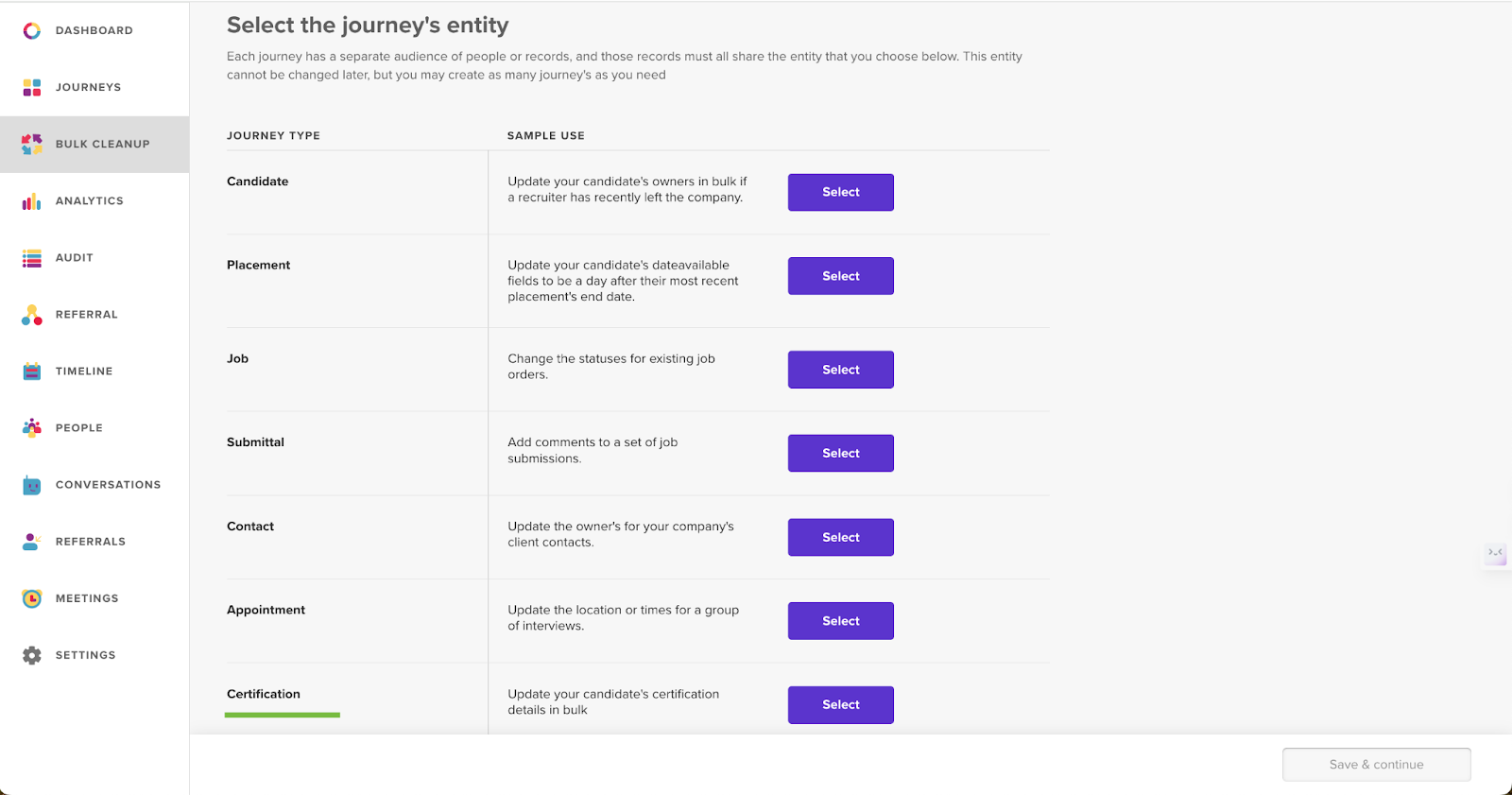Click the Referral label in sidebar
The height and width of the screenshot is (795, 1512).
click(x=87, y=315)
